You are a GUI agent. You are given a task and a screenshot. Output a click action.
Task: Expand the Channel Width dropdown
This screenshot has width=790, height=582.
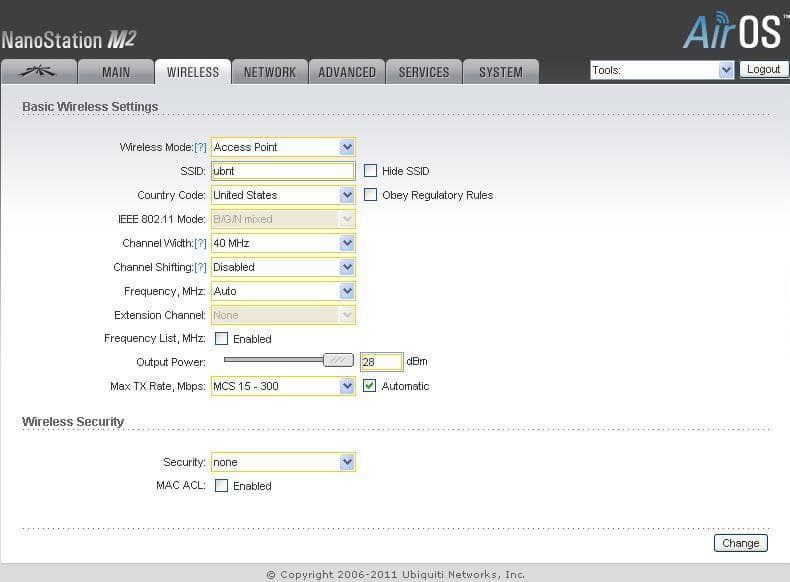(283, 243)
